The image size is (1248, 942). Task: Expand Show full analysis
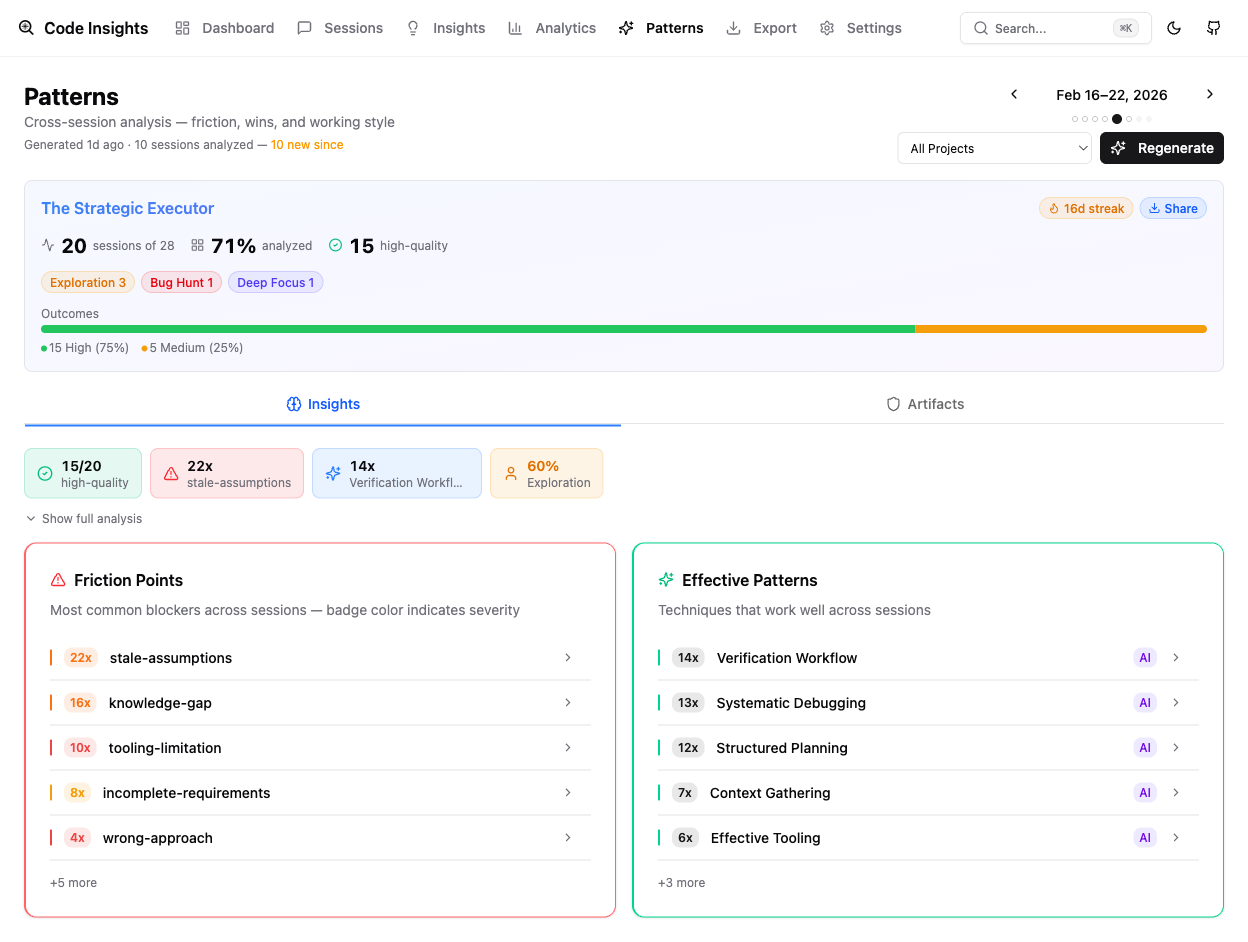[84, 519]
